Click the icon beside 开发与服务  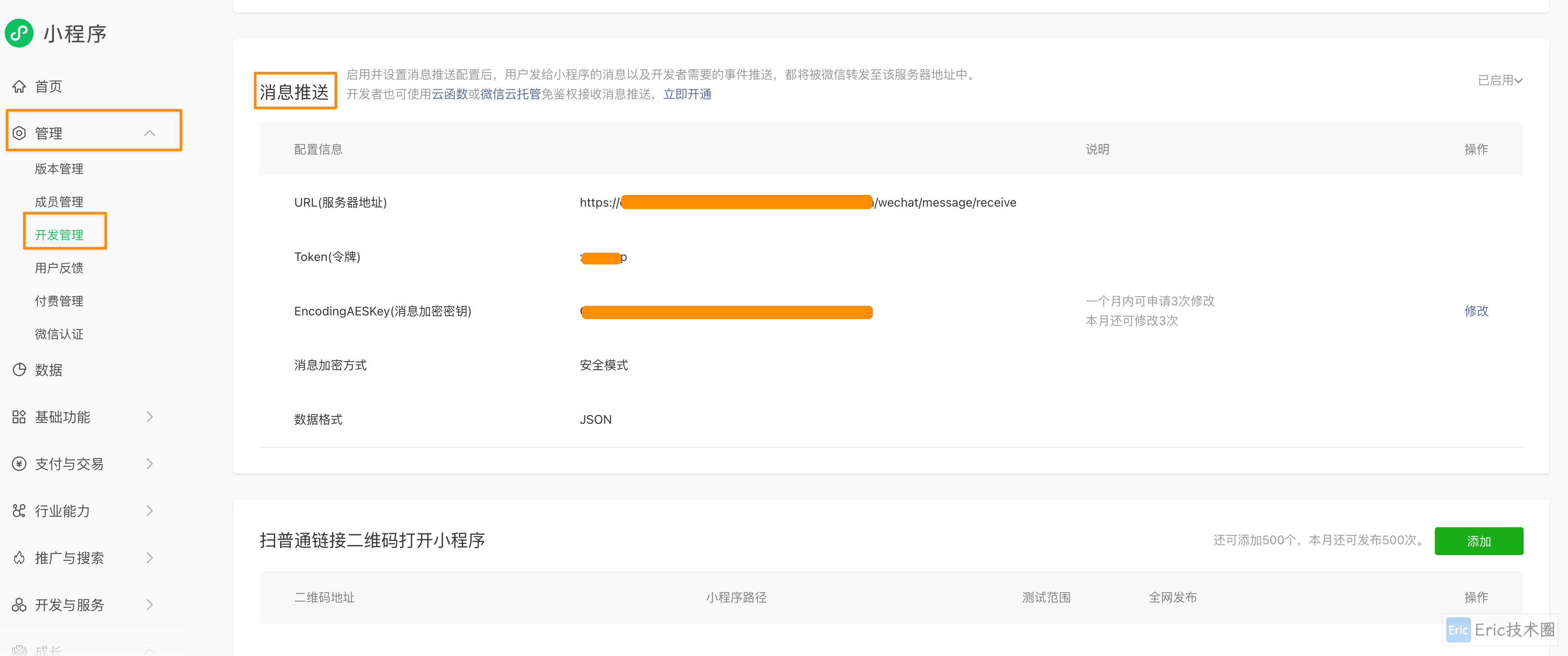pyautogui.click(x=20, y=605)
